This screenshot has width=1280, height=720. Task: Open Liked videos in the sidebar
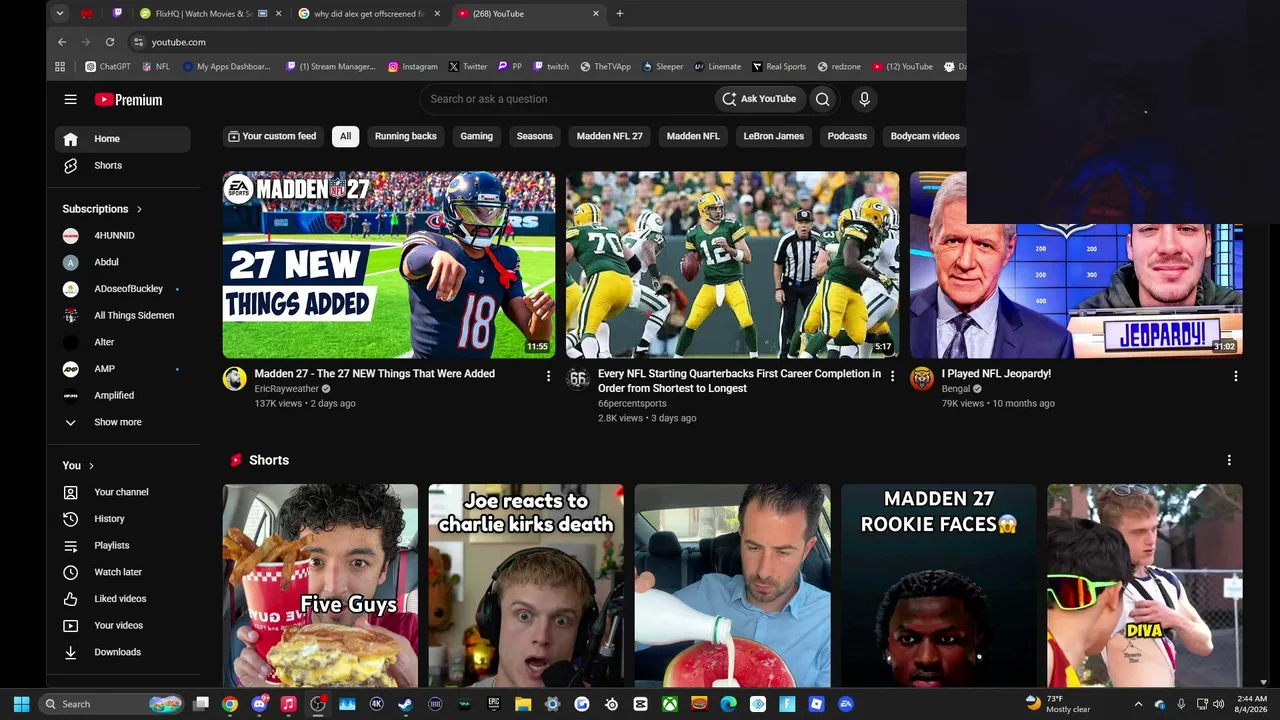[x=122, y=598]
